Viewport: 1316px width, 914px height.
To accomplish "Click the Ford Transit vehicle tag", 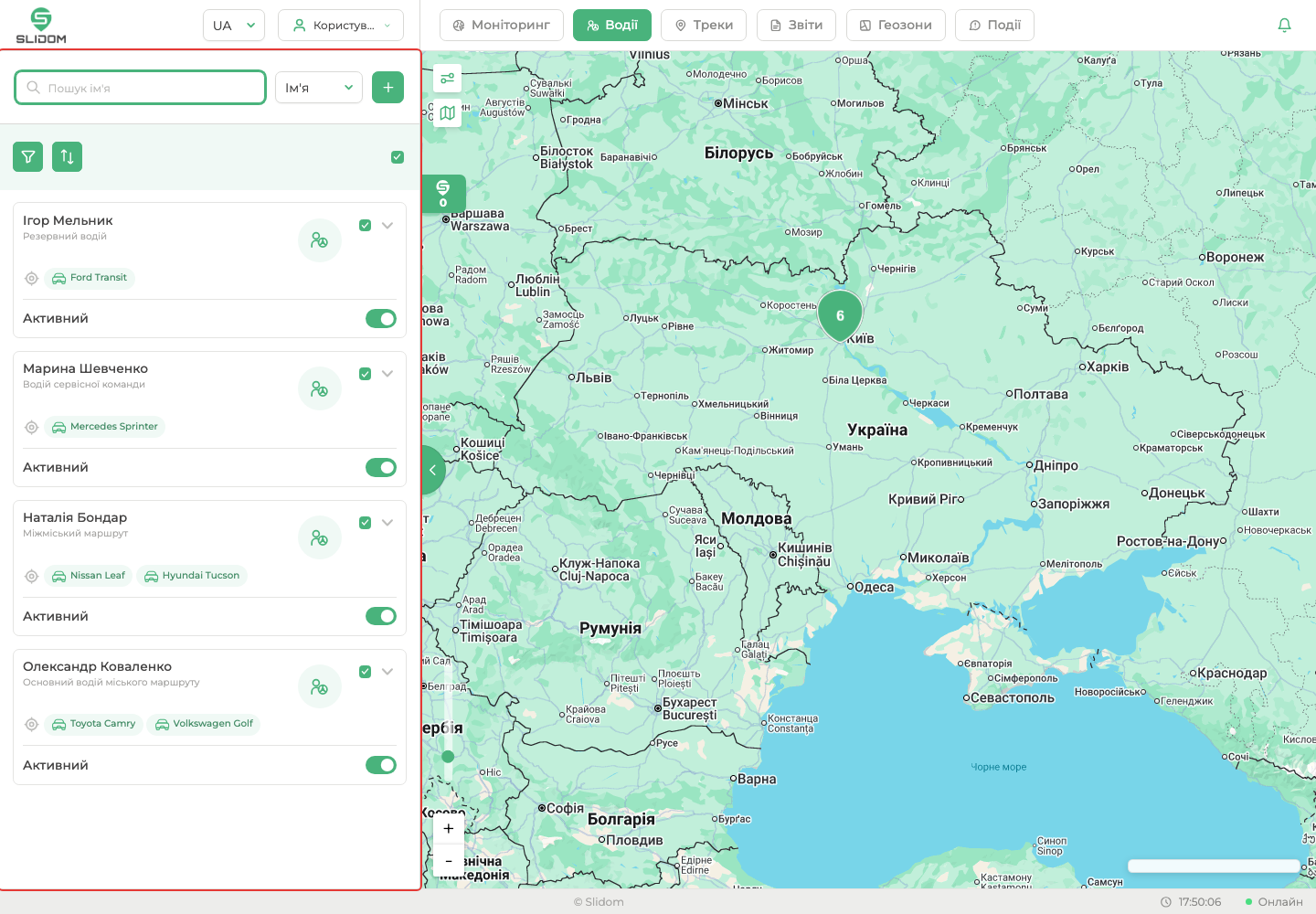I will pyautogui.click(x=90, y=278).
